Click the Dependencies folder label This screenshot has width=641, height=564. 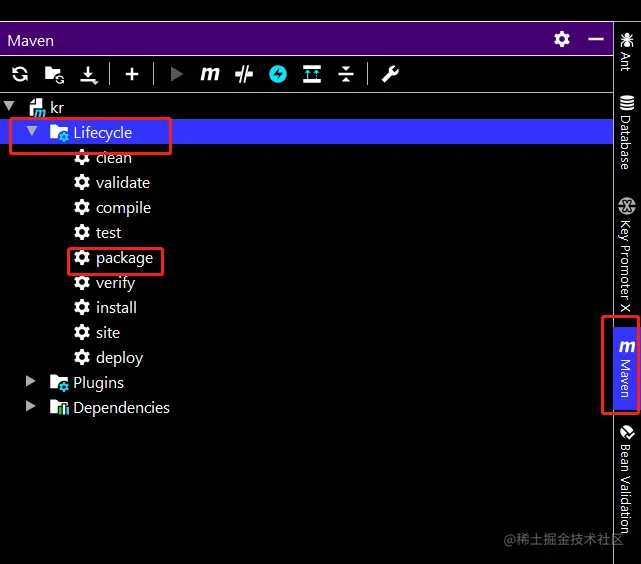point(121,408)
